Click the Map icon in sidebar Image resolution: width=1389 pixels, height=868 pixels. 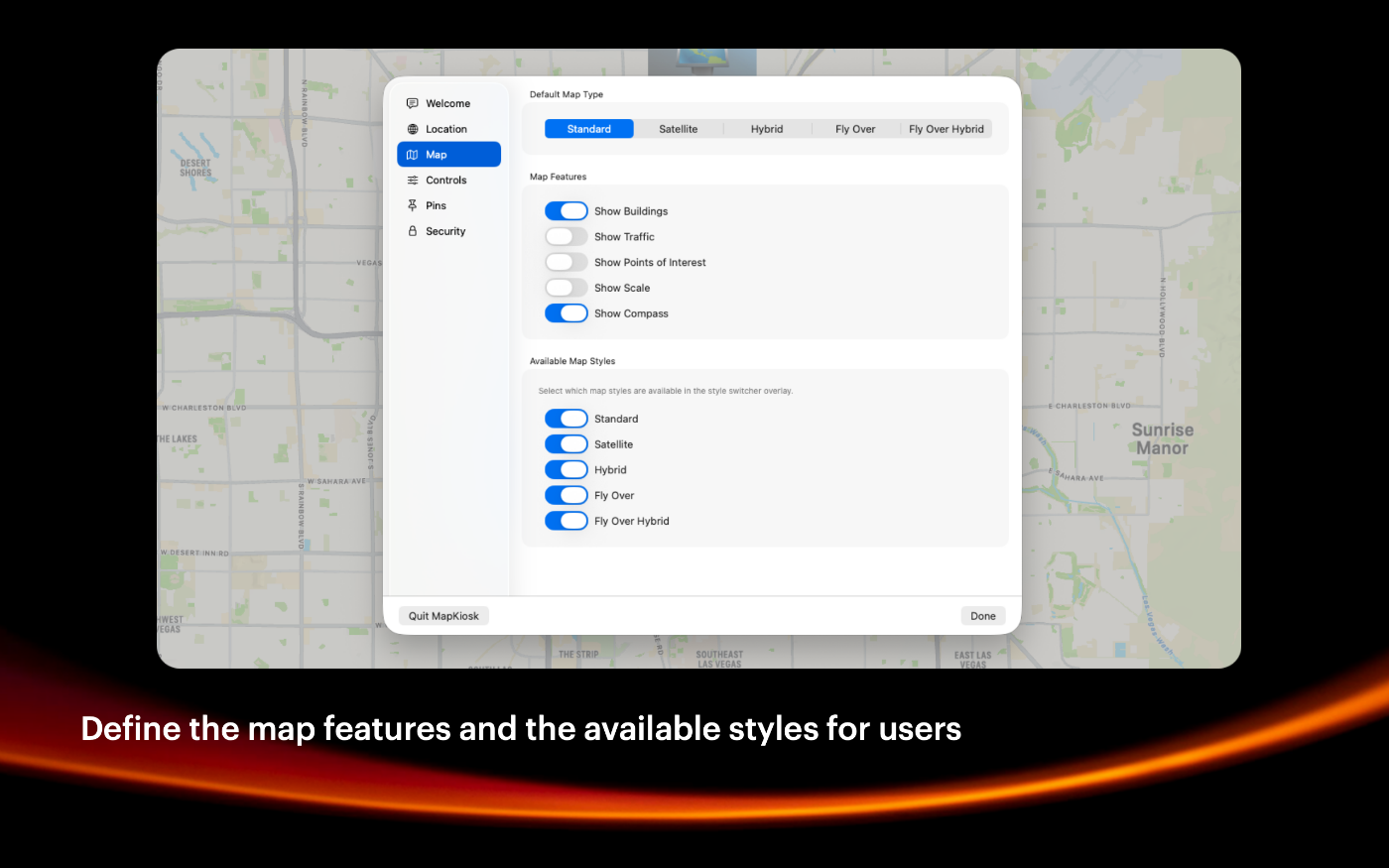point(413,155)
